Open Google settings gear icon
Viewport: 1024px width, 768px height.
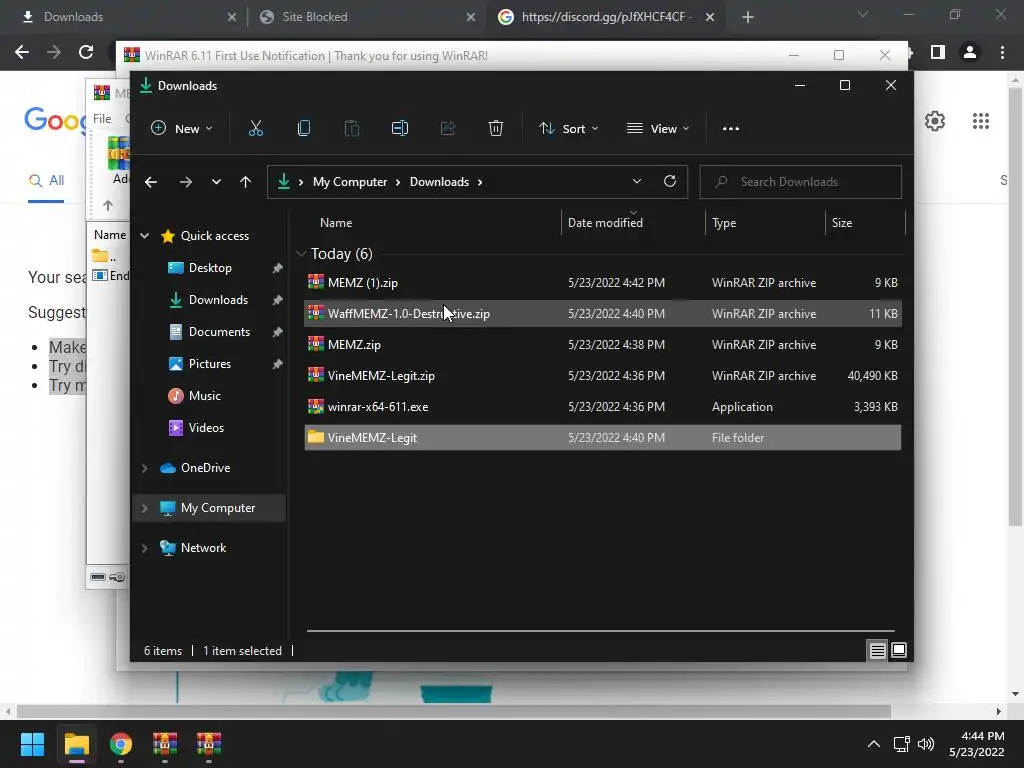pyautogui.click(x=935, y=121)
